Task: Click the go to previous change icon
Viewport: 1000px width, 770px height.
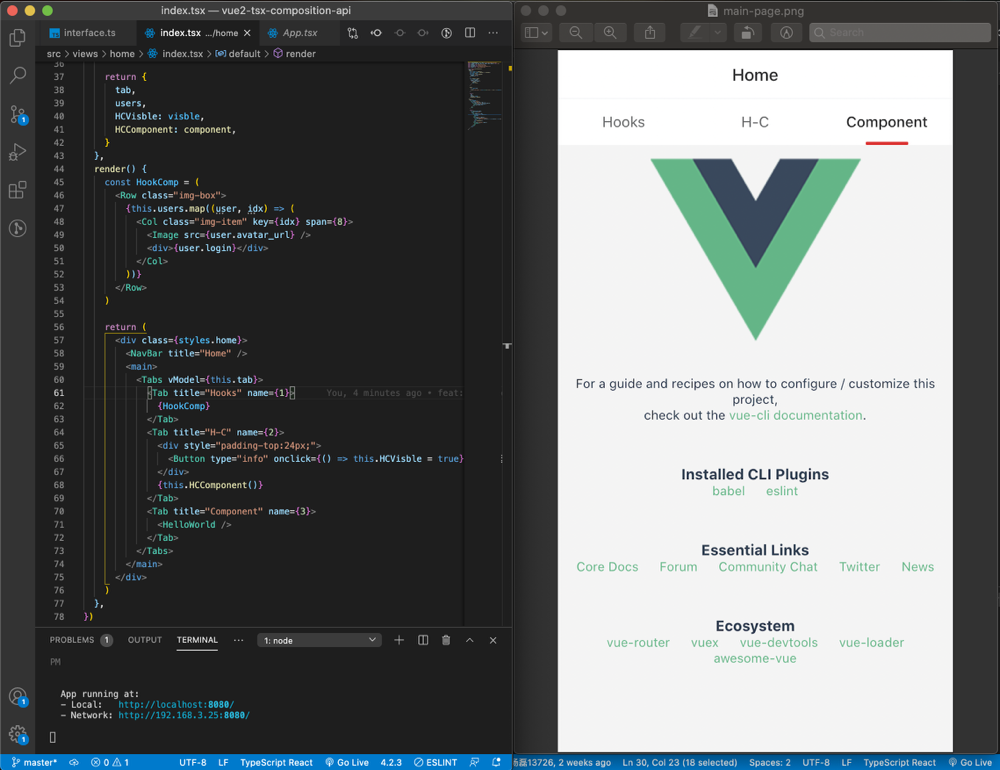Action: 376,33
